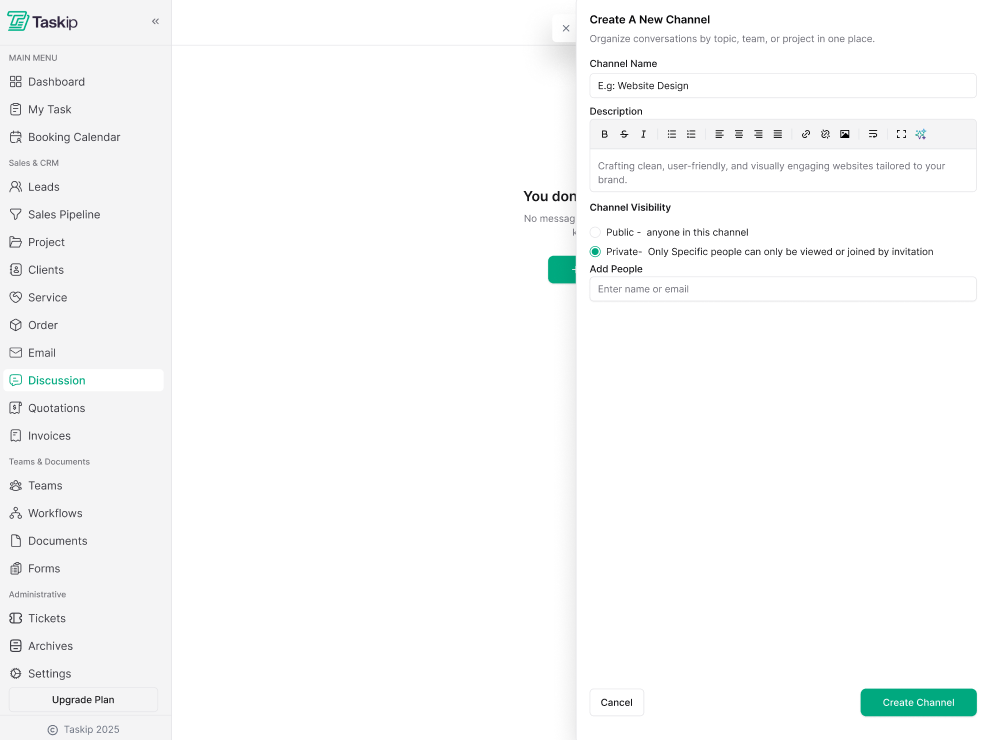Center align the description text
The image size is (989, 740).
(739, 134)
